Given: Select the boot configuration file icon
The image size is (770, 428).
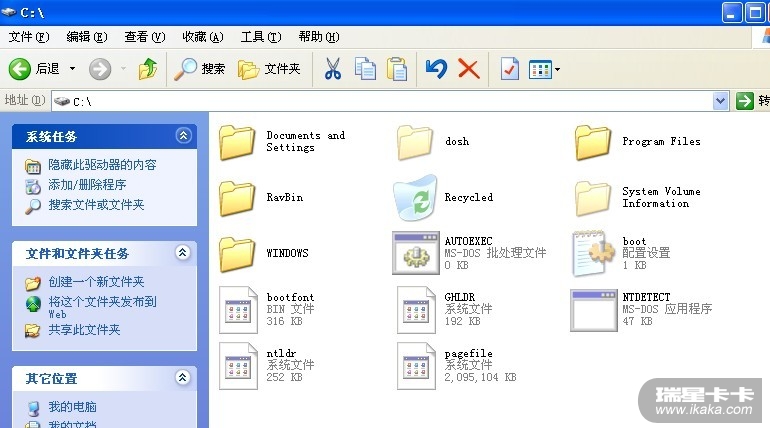Looking at the screenshot, I should 593,253.
